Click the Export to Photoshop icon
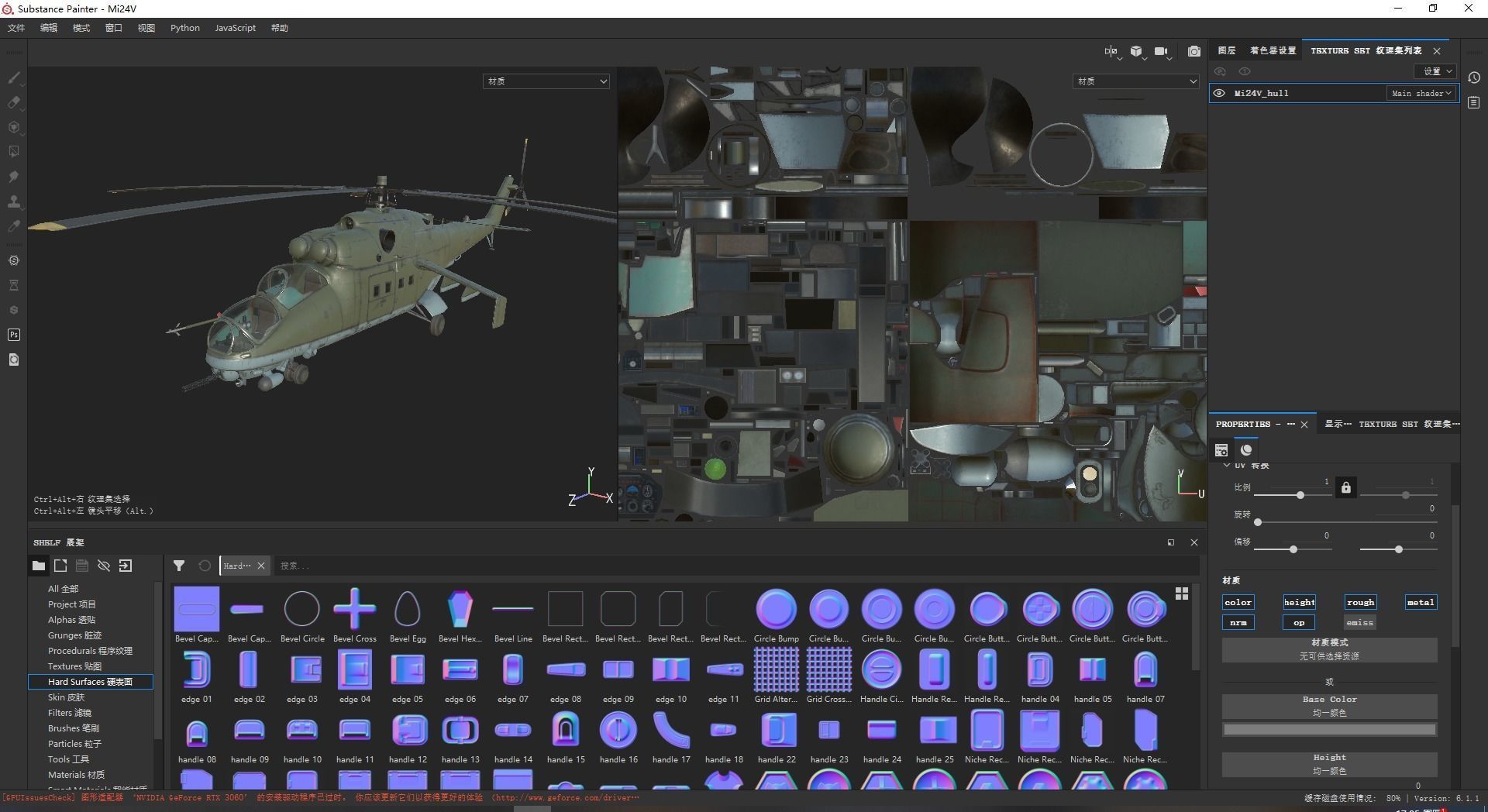The image size is (1488, 812). pos(14,335)
